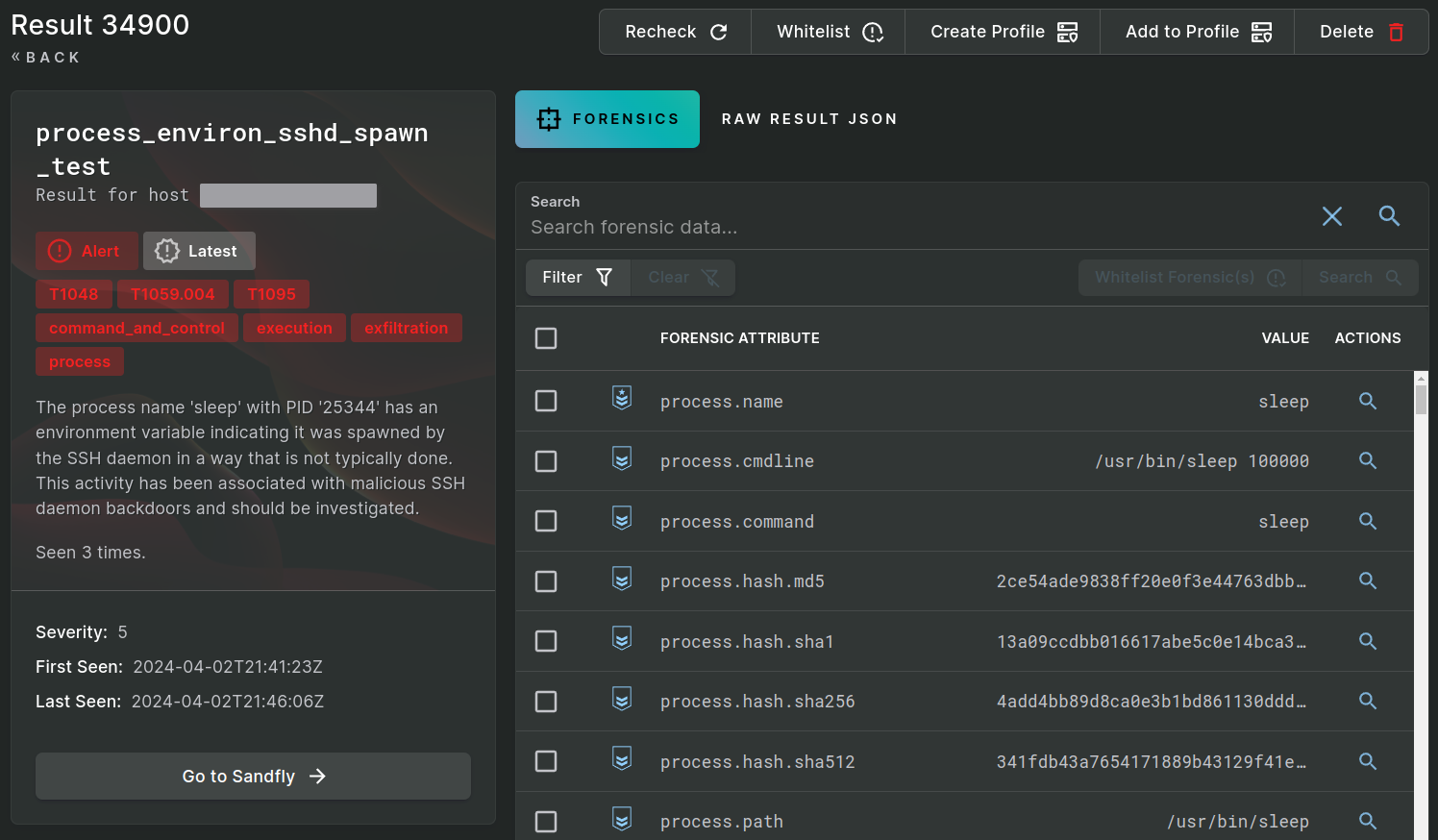Screen dimensions: 1438x840
Task: Check the checkbox for process.hash.md5
Action: (546, 581)
